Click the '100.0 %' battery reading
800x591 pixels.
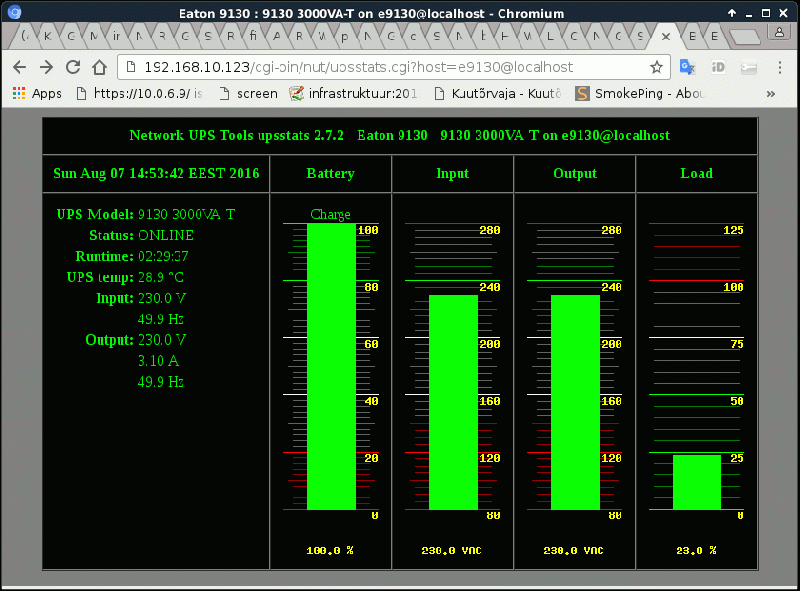point(330,550)
